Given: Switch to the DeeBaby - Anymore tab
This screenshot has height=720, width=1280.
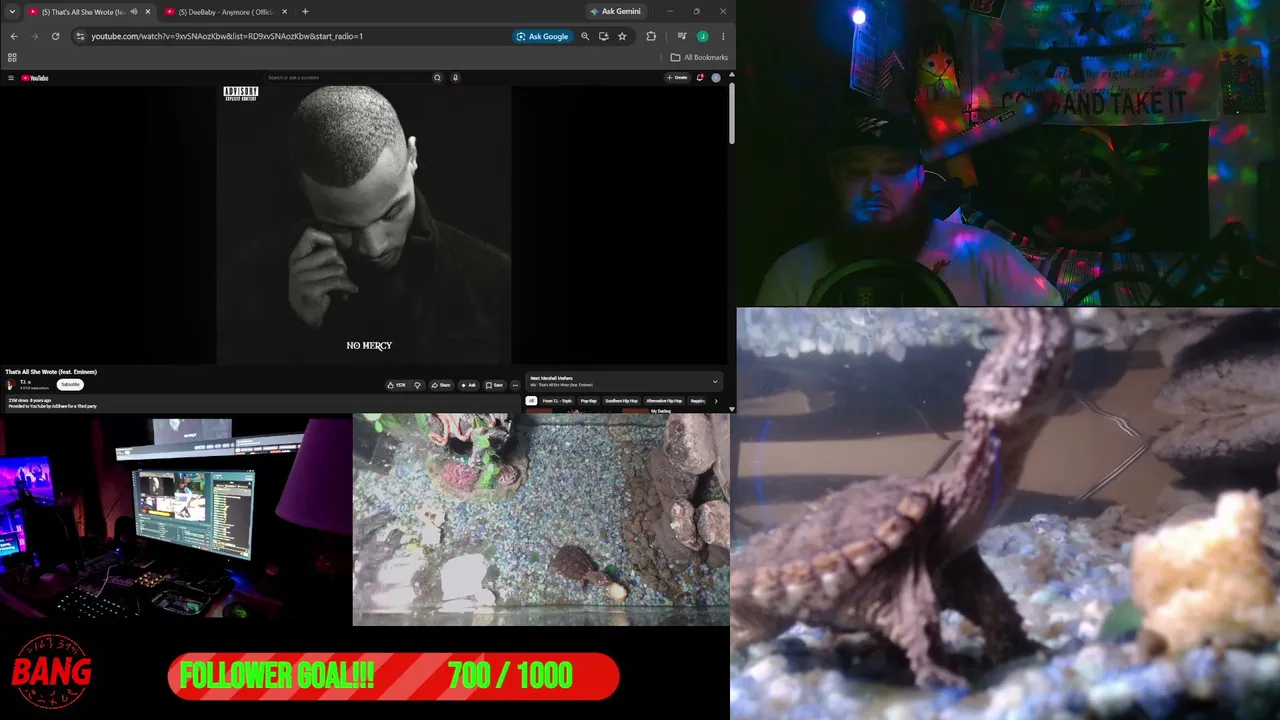Looking at the screenshot, I should click(x=226, y=12).
